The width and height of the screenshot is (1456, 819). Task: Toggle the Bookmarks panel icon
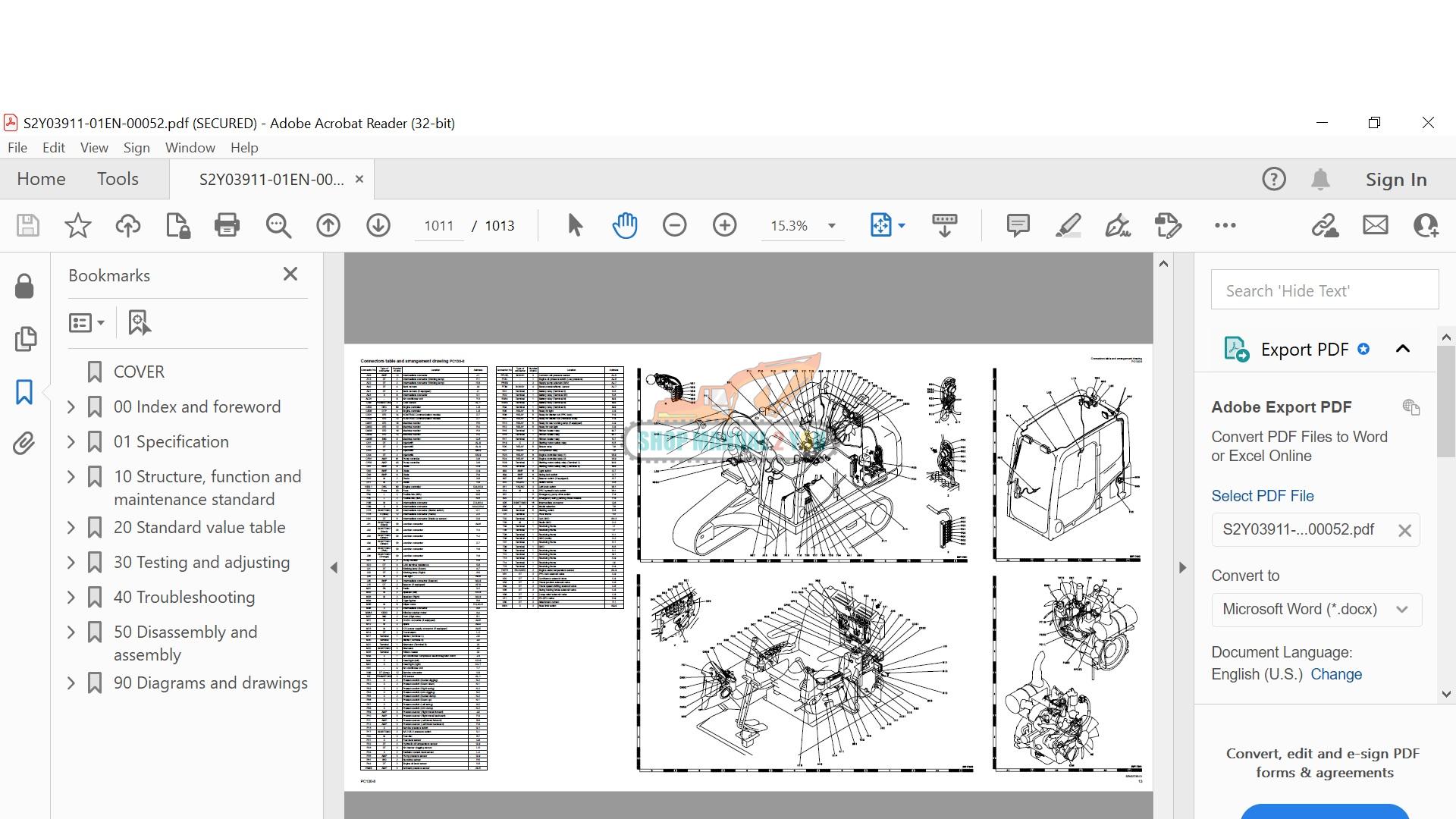(x=24, y=392)
